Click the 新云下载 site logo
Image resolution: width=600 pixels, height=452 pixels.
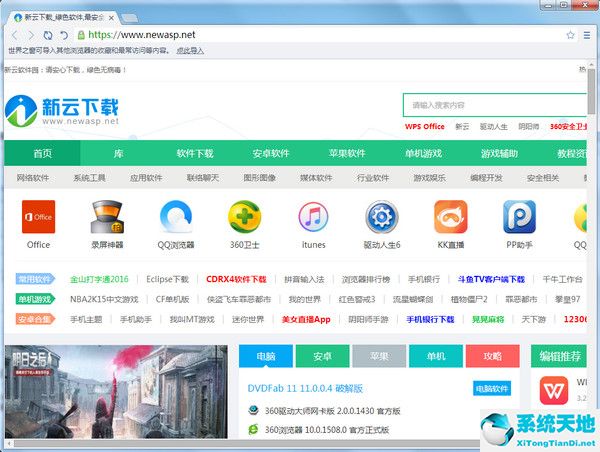[62, 111]
